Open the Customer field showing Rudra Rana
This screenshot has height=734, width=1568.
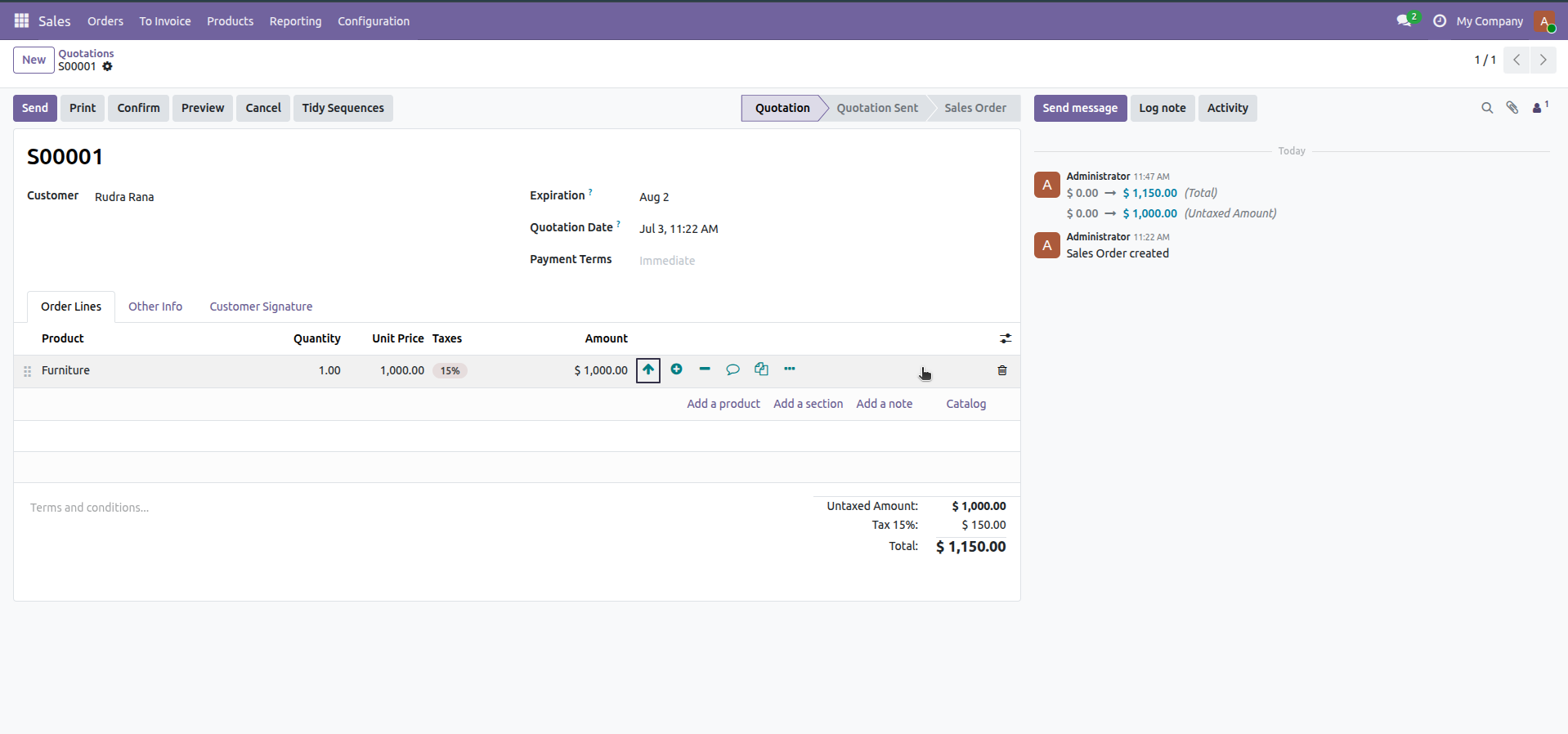tap(298, 197)
